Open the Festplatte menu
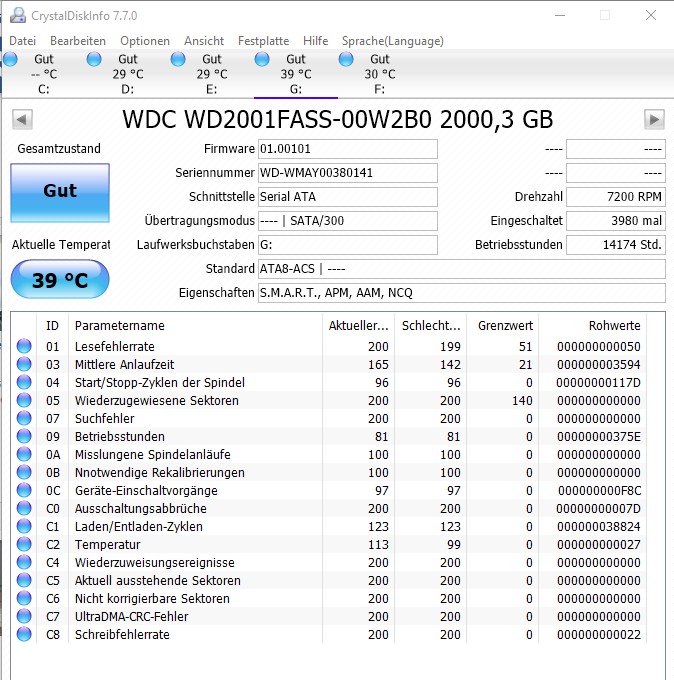This screenshot has height=680, width=674. (x=263, y=41)
